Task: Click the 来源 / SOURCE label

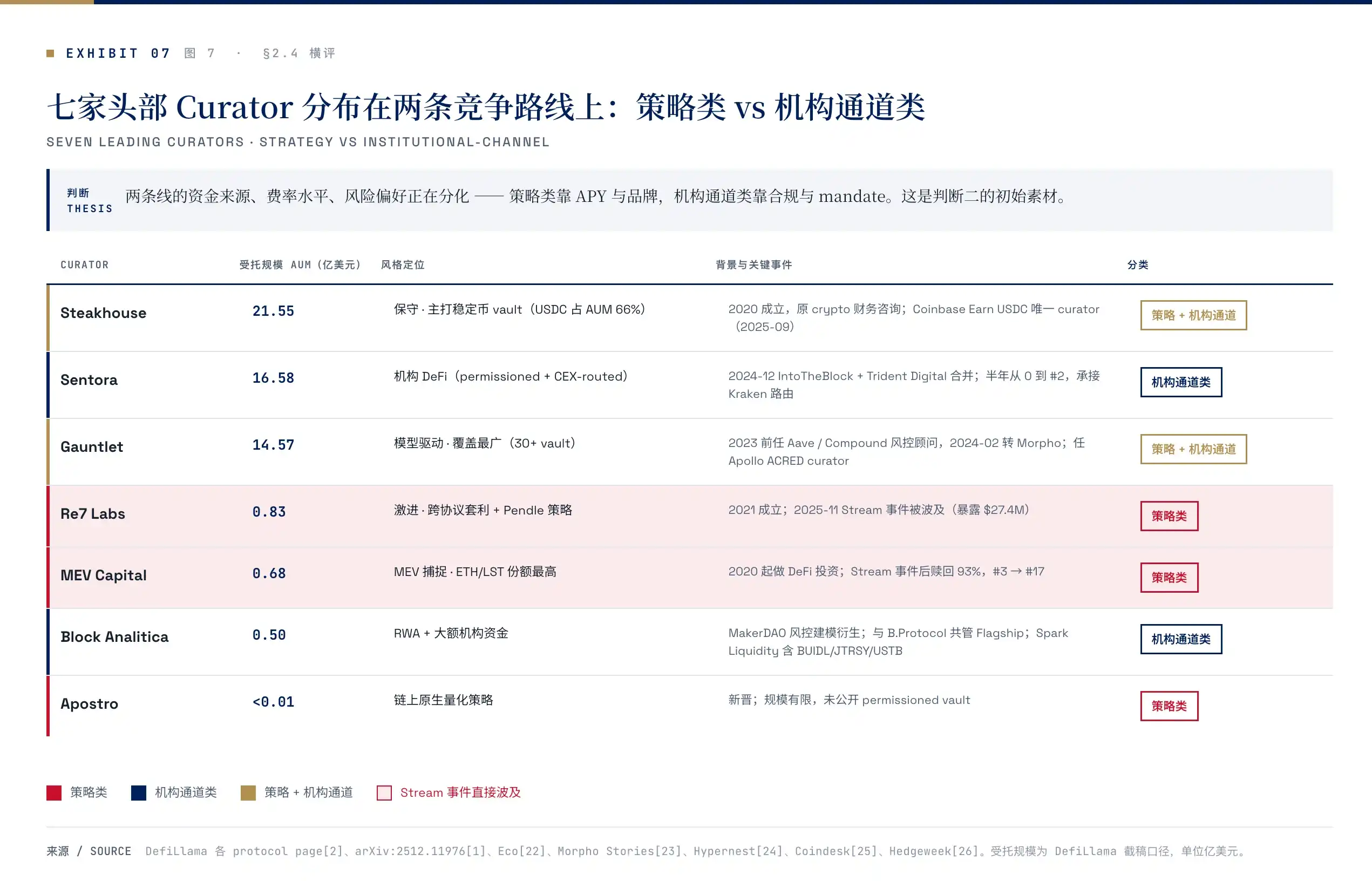Action: tap(89, 852)
